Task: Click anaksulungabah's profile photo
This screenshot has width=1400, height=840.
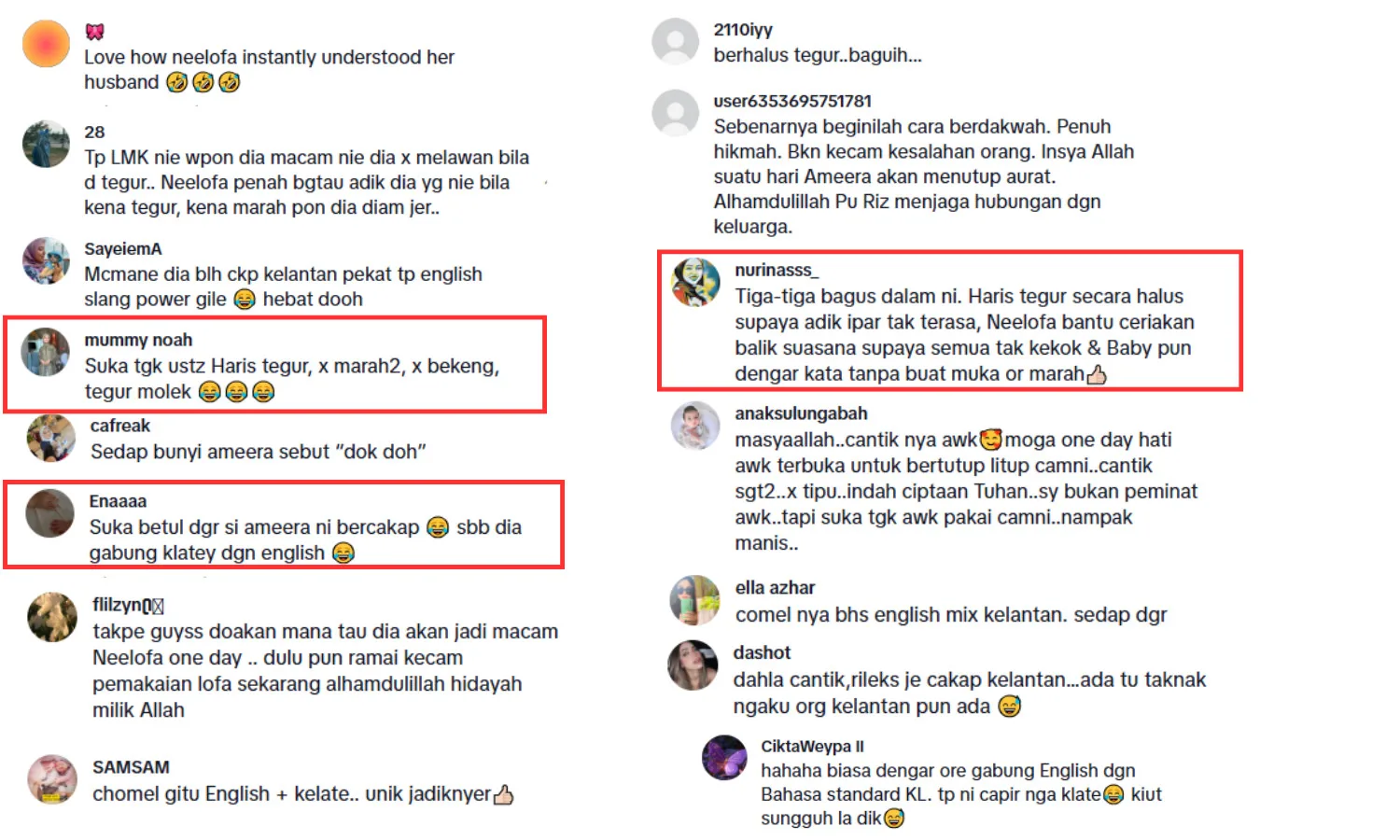Action: 695,426
